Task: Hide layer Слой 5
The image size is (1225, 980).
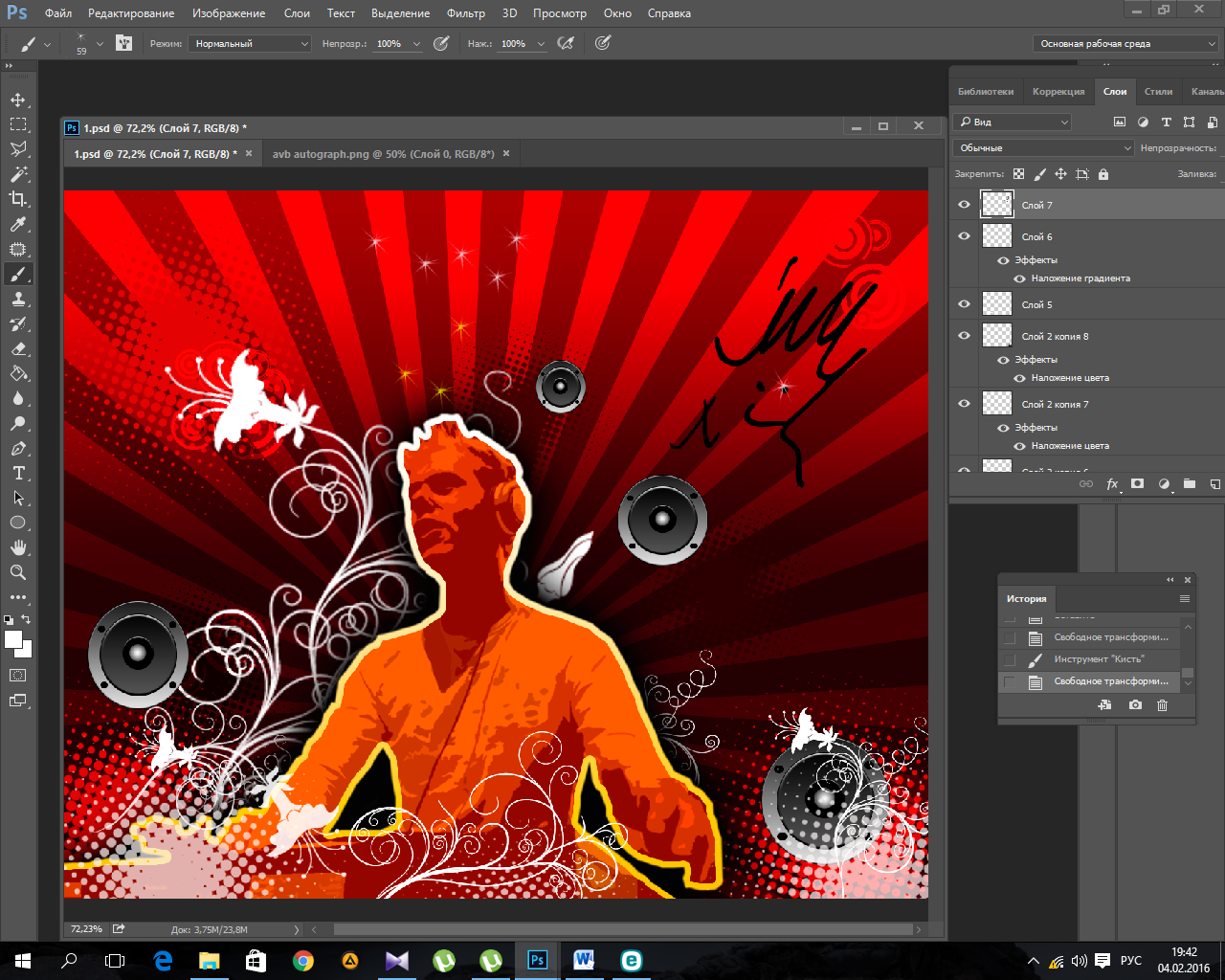Action: click(964, 304)
